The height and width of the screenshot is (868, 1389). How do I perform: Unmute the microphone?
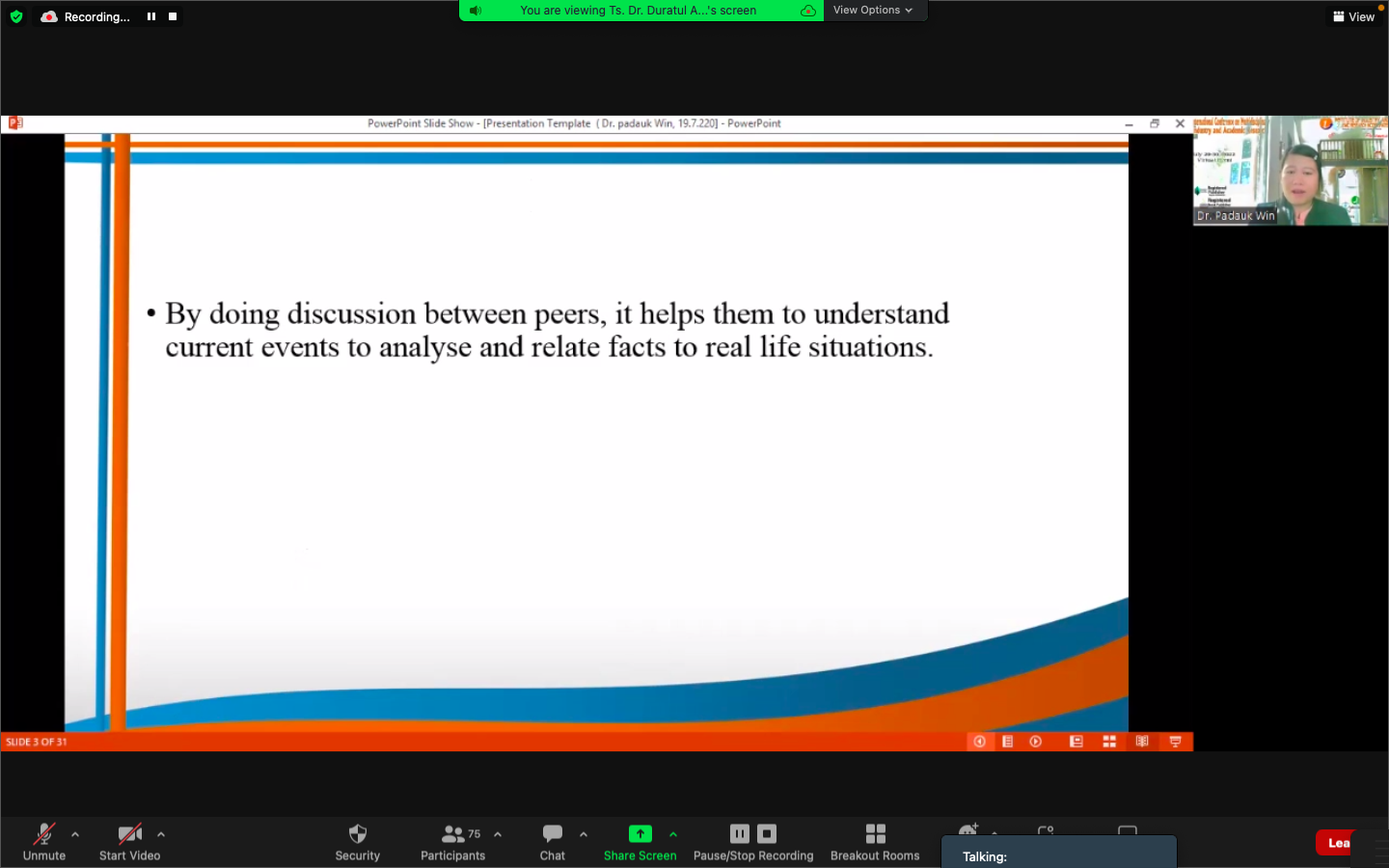coord(44,834)
